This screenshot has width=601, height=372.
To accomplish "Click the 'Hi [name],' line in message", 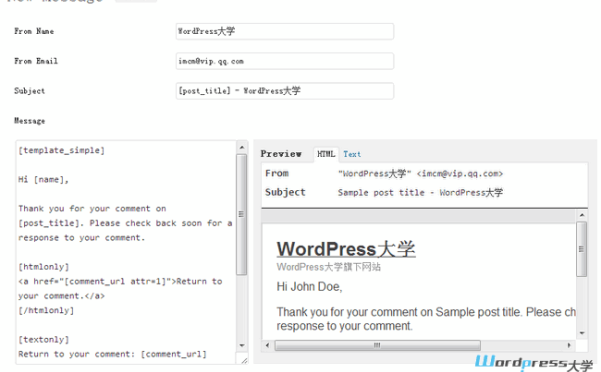I will [x=43, y=179].
